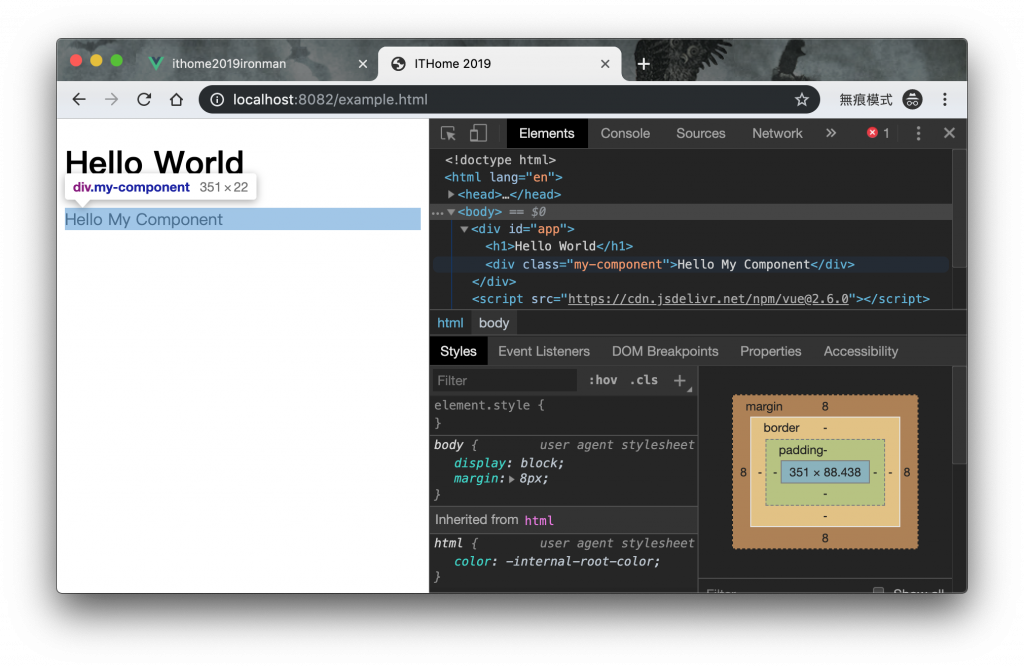Switch to the Elements panel
This screenshot has width=1024, height=668.
click(547, 133)
